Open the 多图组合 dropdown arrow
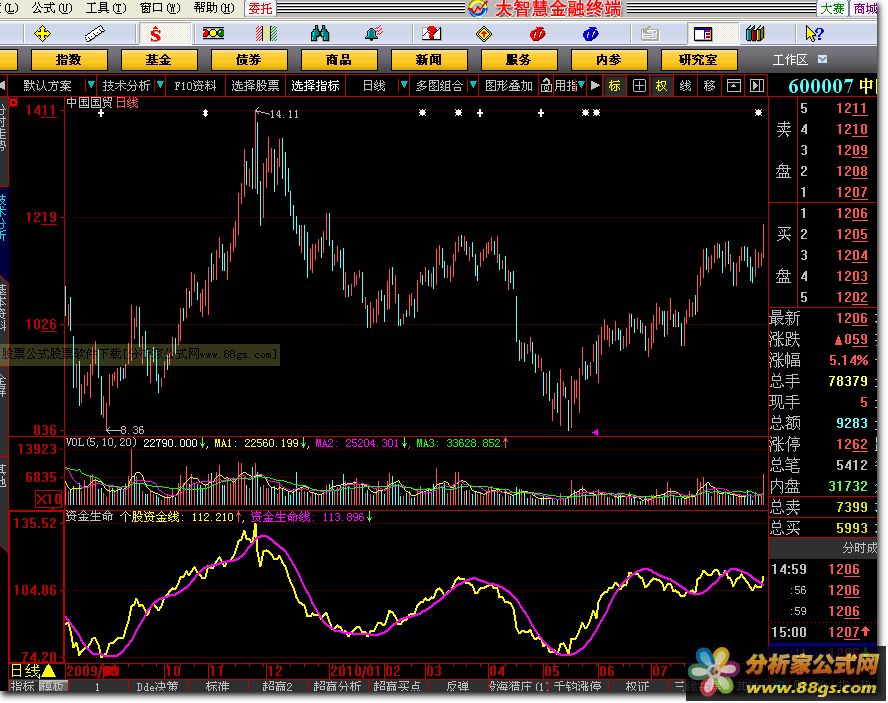Image resolution: width=888 pixels, height=703 pixels. pyautogui.click(x=473, y=86)
